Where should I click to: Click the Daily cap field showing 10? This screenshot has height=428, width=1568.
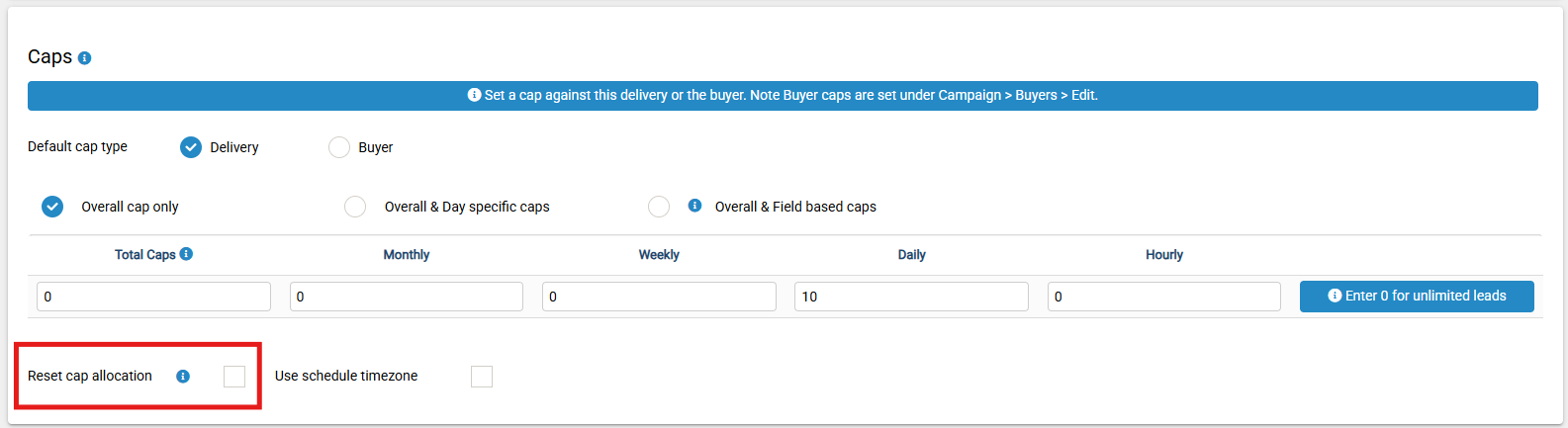(911, 297)
